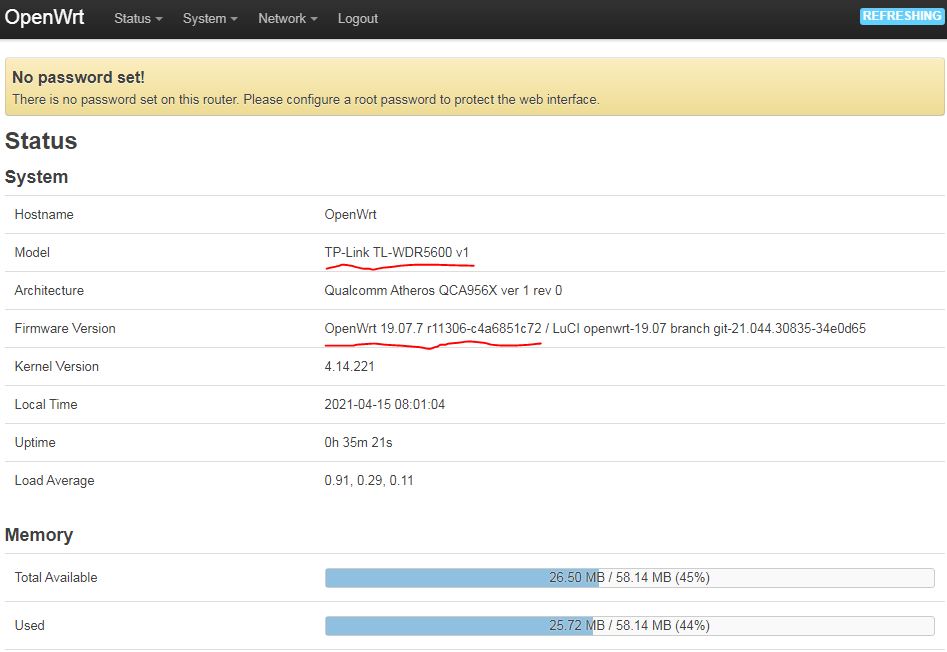Click the Qualcomm Atheros architecture value
This screenshot has height=652, width=947.
tap(443, 290)
